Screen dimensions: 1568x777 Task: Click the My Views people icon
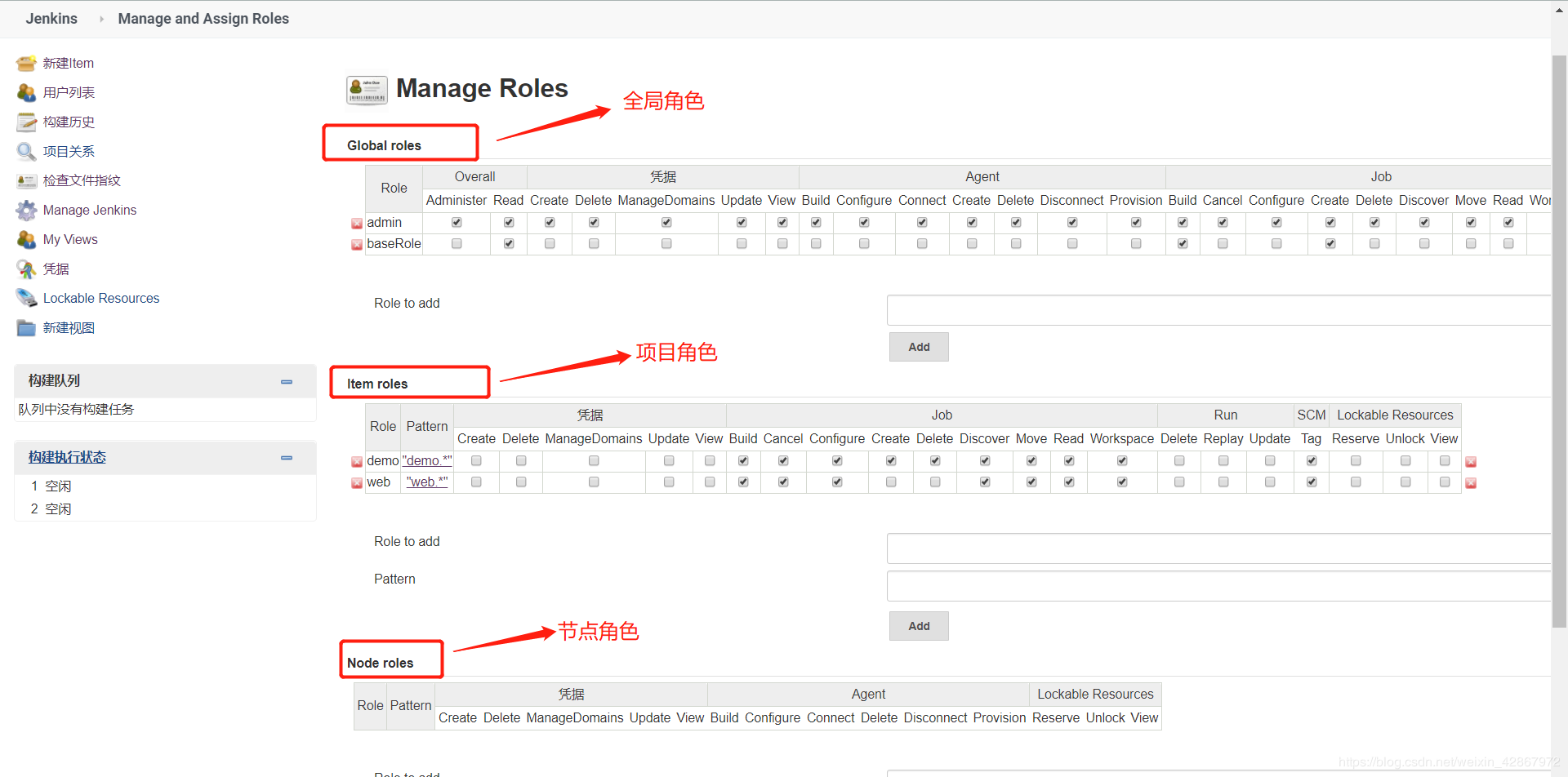[x=26, y=240]
